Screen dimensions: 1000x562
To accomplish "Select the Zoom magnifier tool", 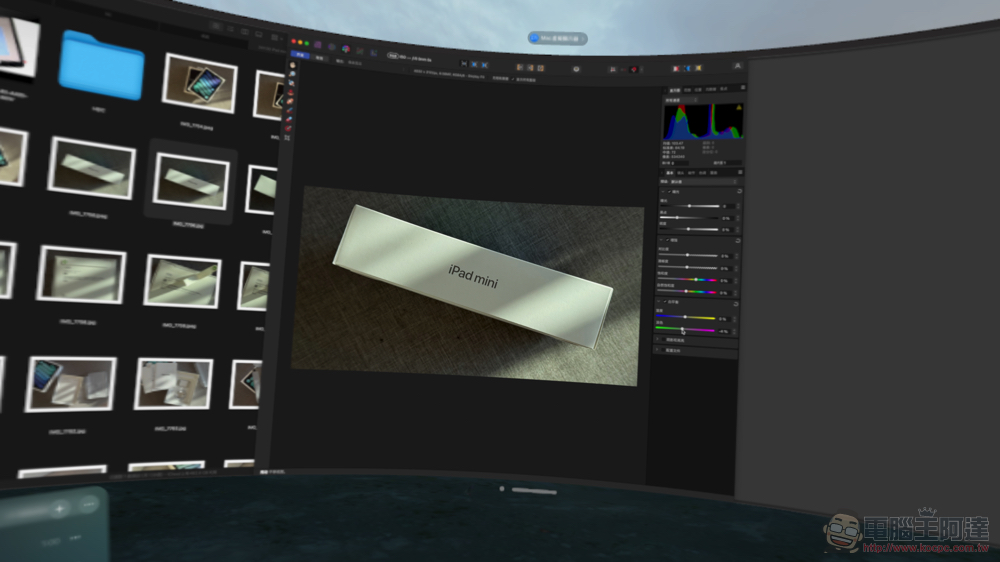I will 292,74.
